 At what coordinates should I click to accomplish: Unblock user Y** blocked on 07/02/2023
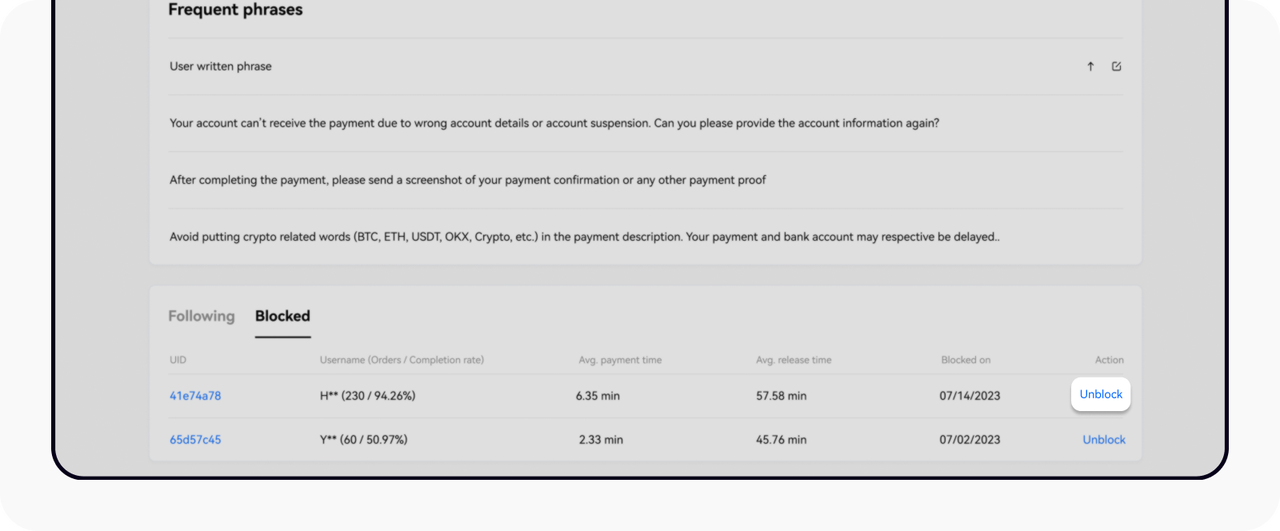(1104, 440)
